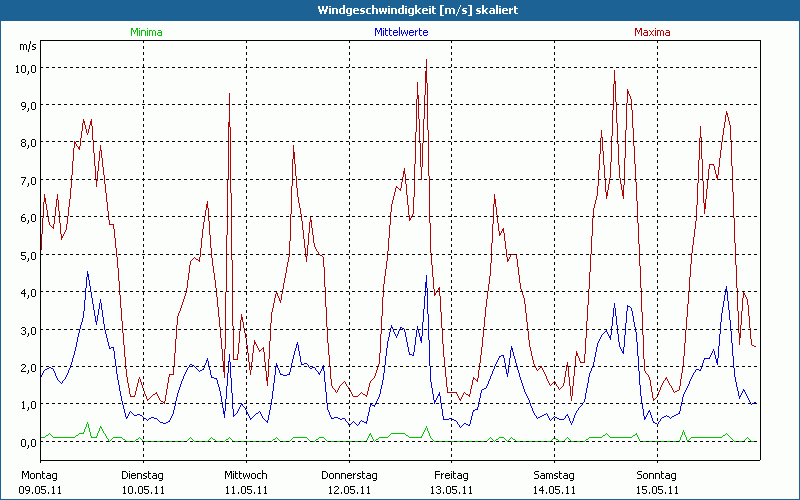The image size is (800, 500).
Task: Click the date 10.05.11
Action: click(x=143, y=490)
